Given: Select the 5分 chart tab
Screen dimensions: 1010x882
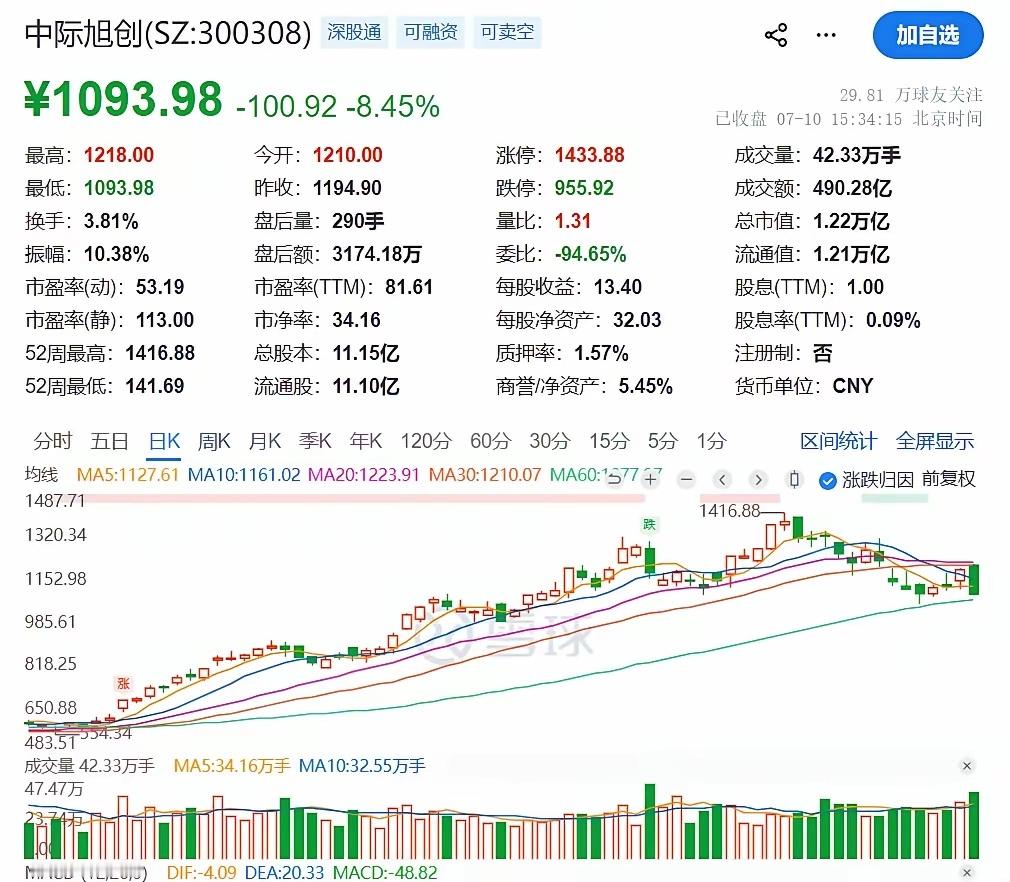Looking at the screenshot, I should point(663,441).
